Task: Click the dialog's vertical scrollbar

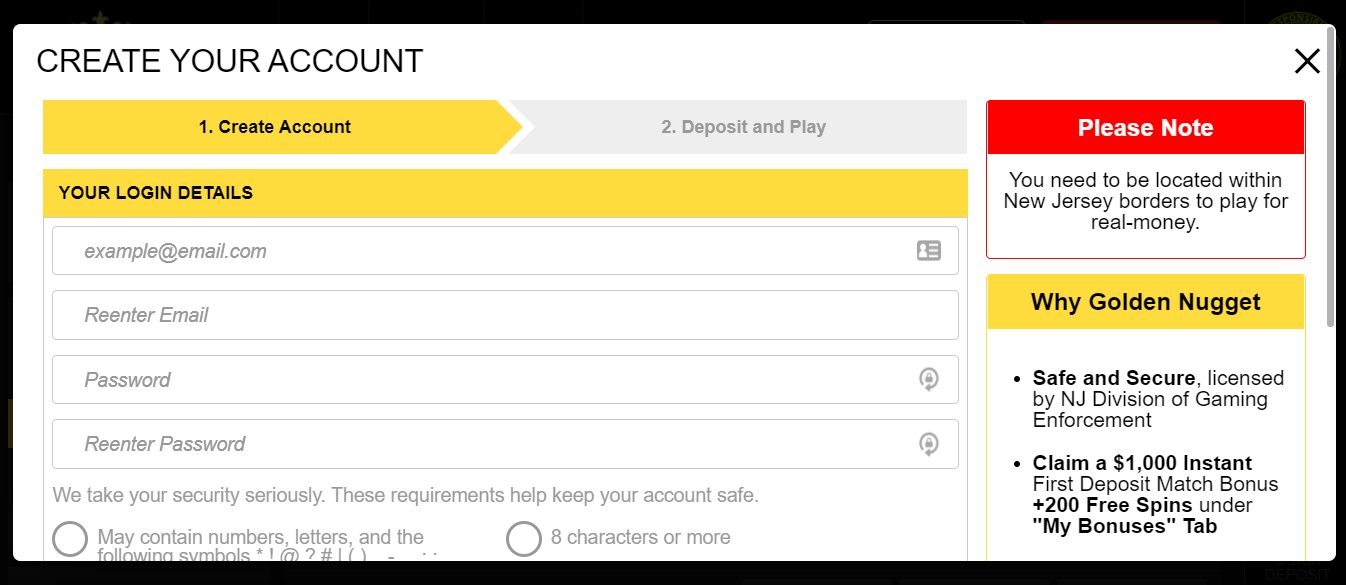Action: pyautogui.click(x=1330, y=180)
